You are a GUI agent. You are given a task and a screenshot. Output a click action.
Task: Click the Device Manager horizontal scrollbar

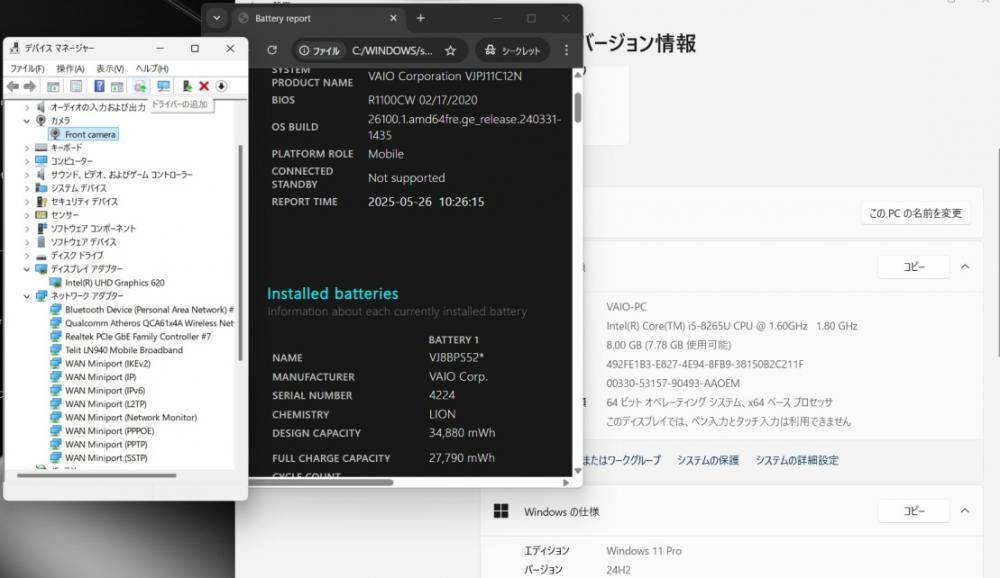tap(96, 475)
